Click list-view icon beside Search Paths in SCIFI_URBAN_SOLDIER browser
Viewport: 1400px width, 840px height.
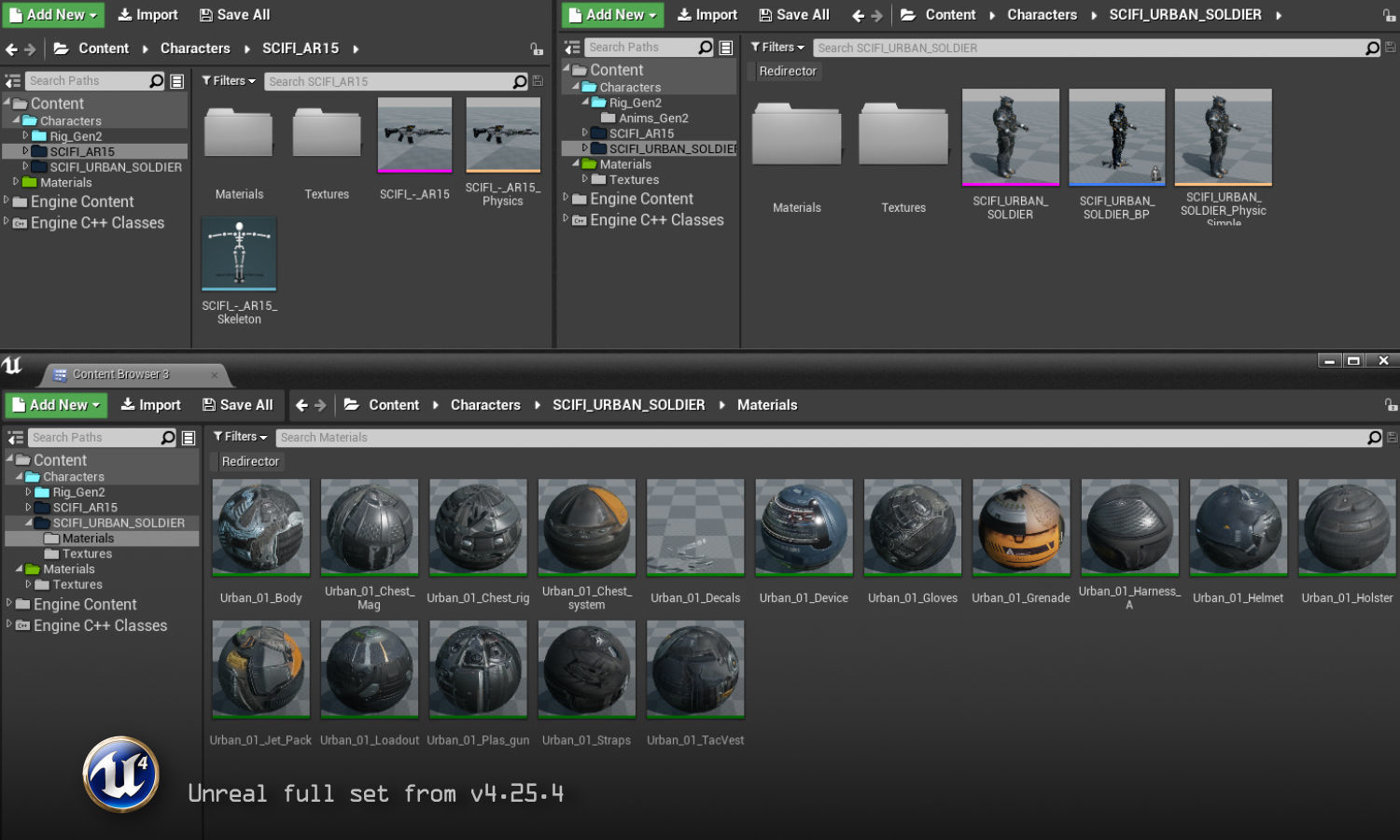[725, 48]
